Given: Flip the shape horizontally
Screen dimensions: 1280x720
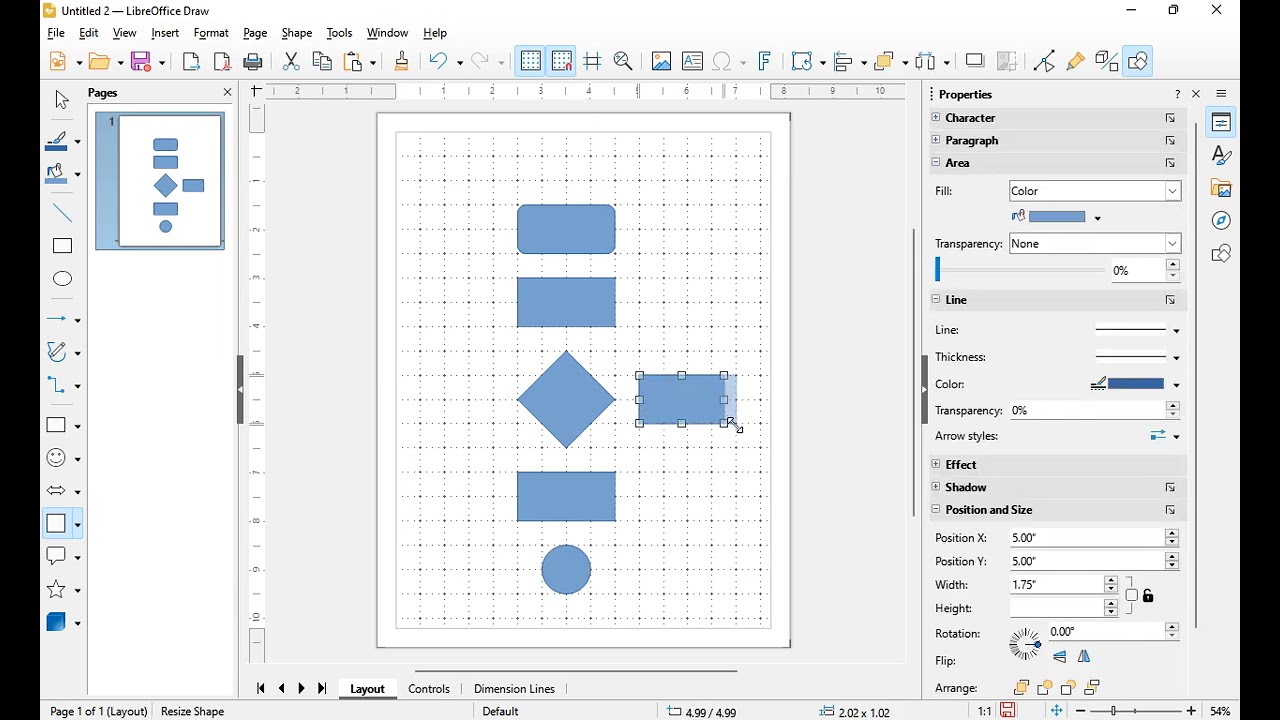Looking at the screenshot, I should tap(1084, 657).
